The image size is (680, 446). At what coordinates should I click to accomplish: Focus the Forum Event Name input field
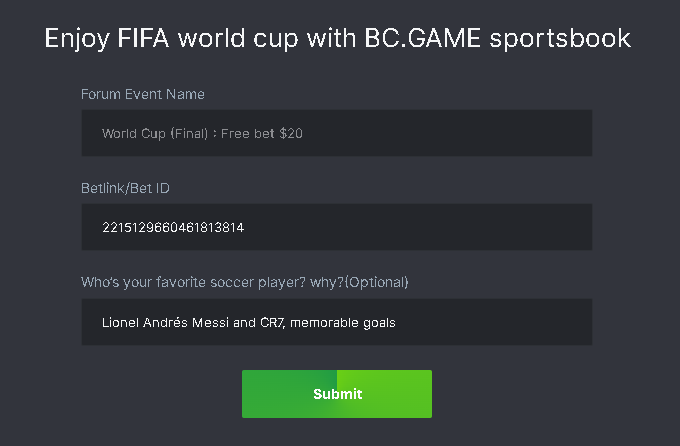(x=336, y=133)
